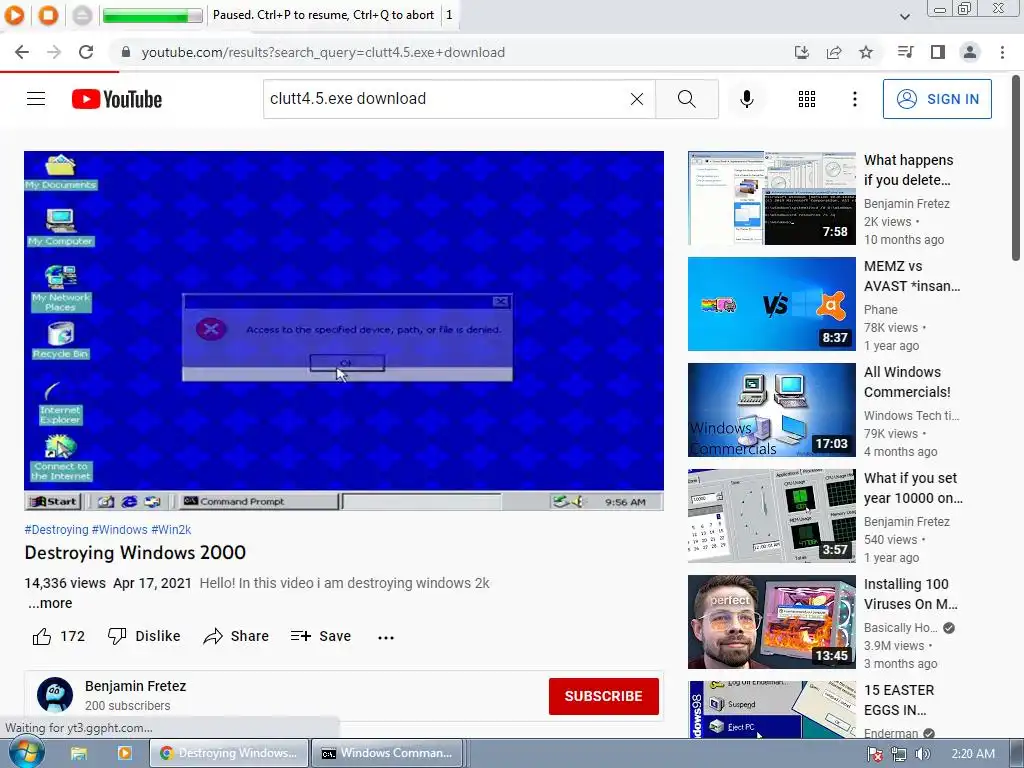Click the padlock site info icon

click(126, 52)
